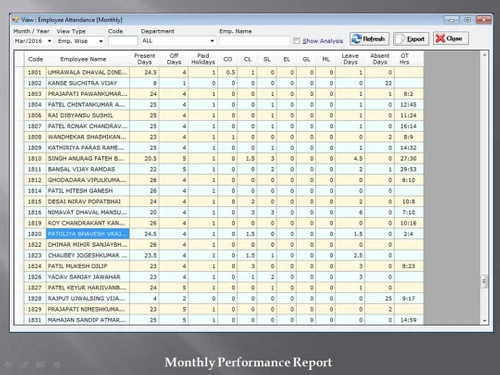Click the previous slide arrow icon
The width and height of the screenshot is (500, 375).
point(8,365)
